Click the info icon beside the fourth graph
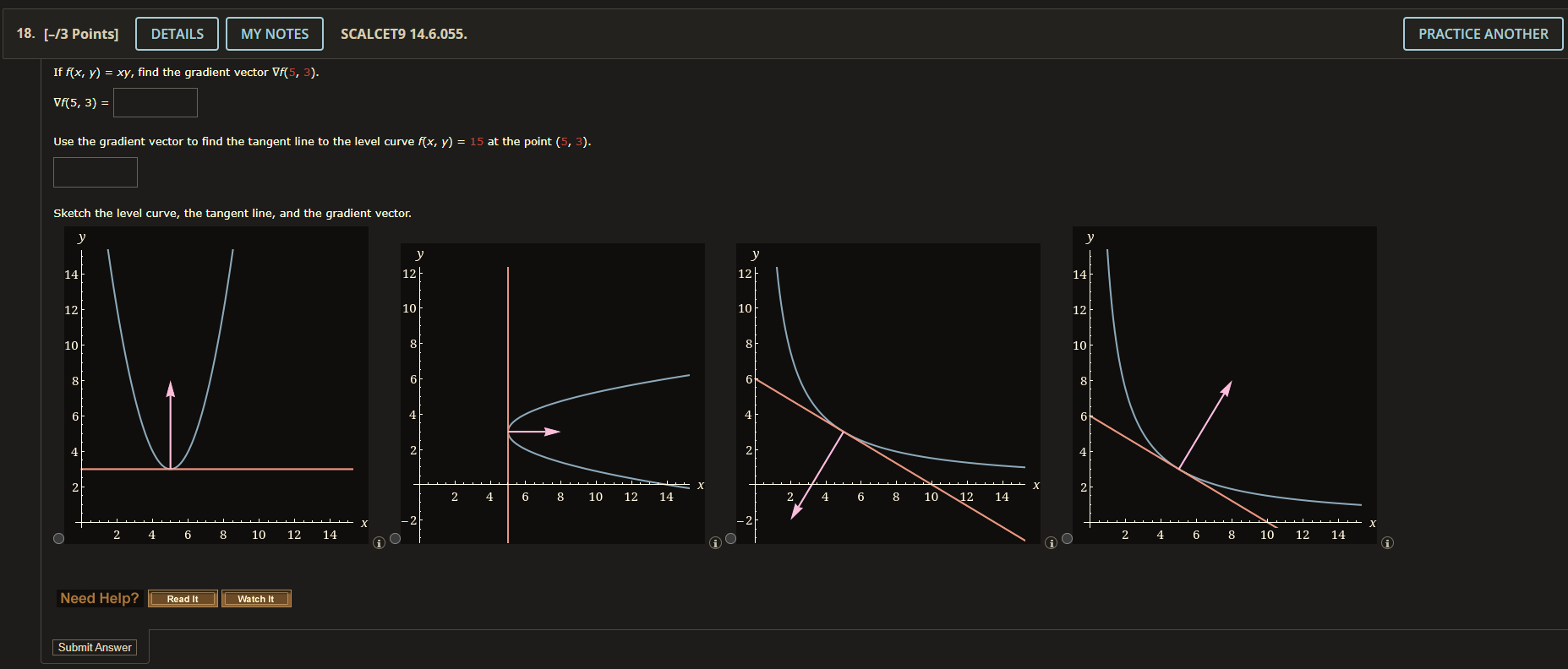Image resolution: width=1568 pixels, height=669 pixels. (1387, 543)
